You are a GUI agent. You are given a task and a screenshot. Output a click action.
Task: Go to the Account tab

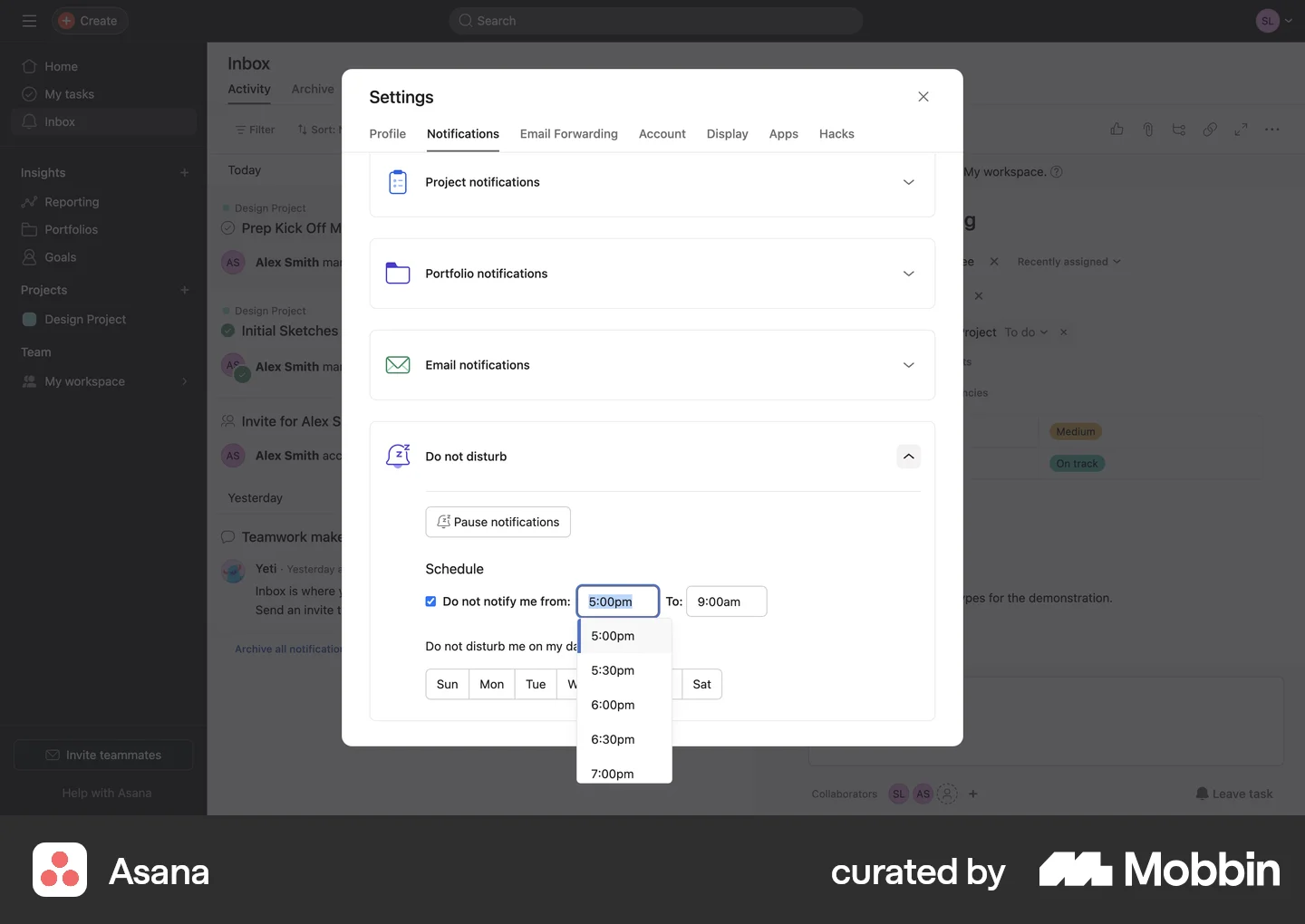tap(662, 134)
